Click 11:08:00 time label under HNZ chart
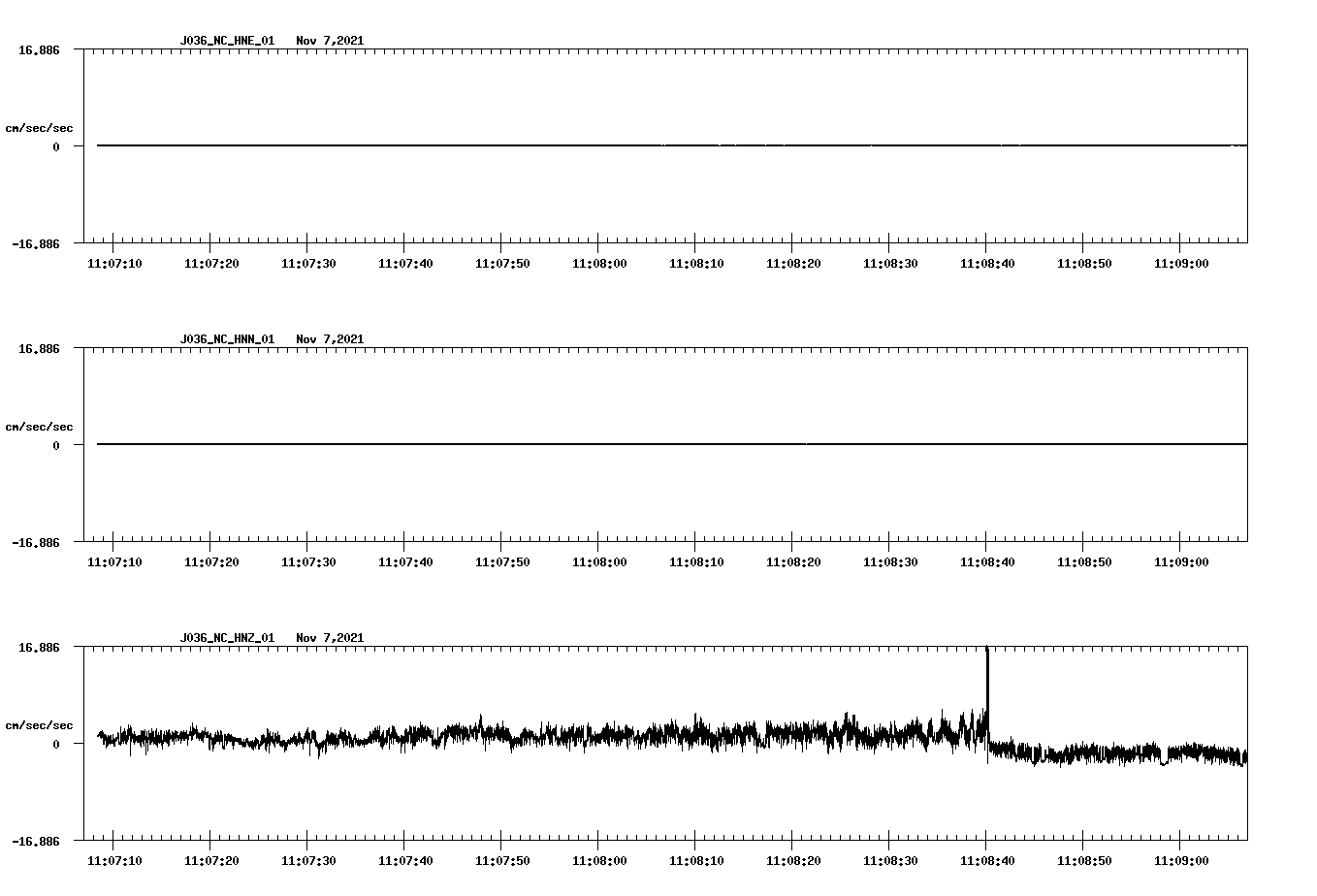The width and height of the screenshot is (1317, 896). (x=599, y=861)
